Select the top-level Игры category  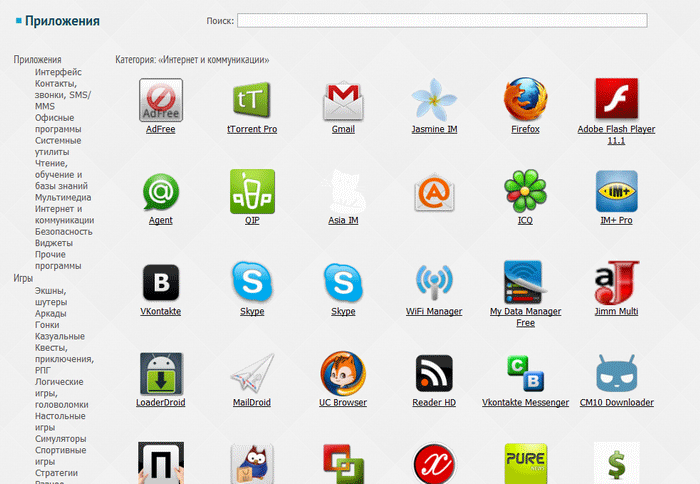[23, 278]
